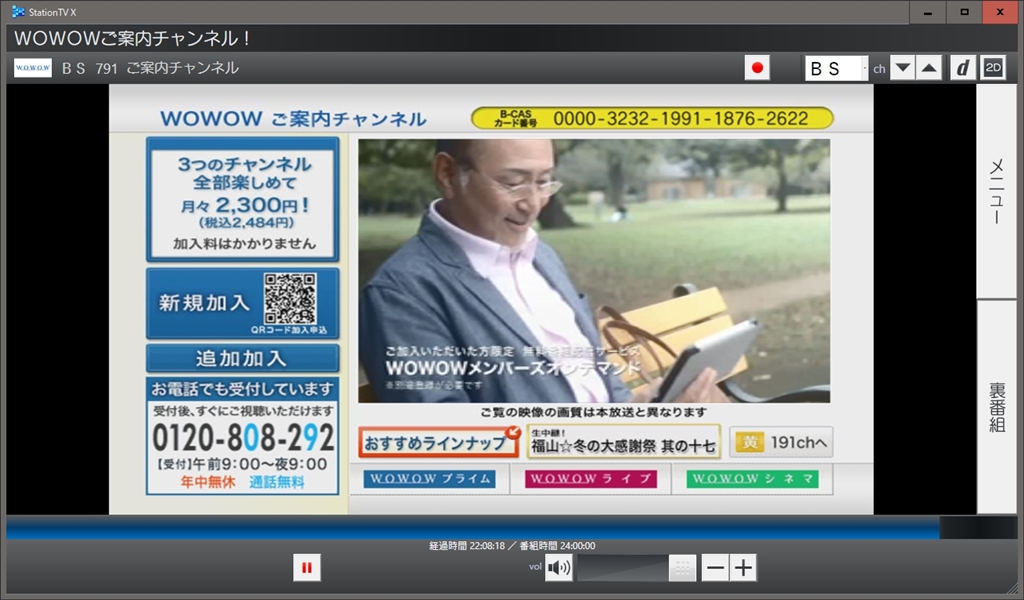Click the 月々2,300円 pricing panel
This screenshot has height=600, width=1024.
click(242, 199)
